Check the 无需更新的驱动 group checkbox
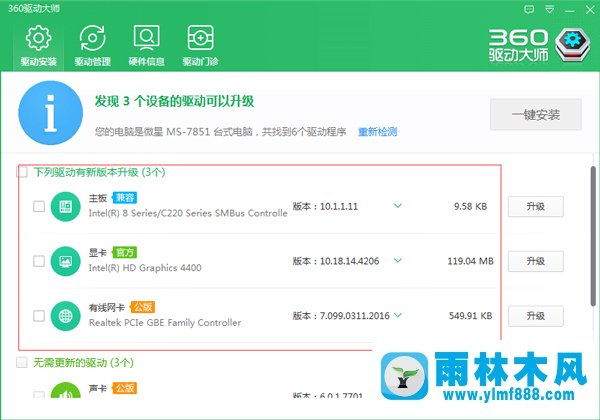The height and width of the screenshot is (420, 600). click(22, 362)
